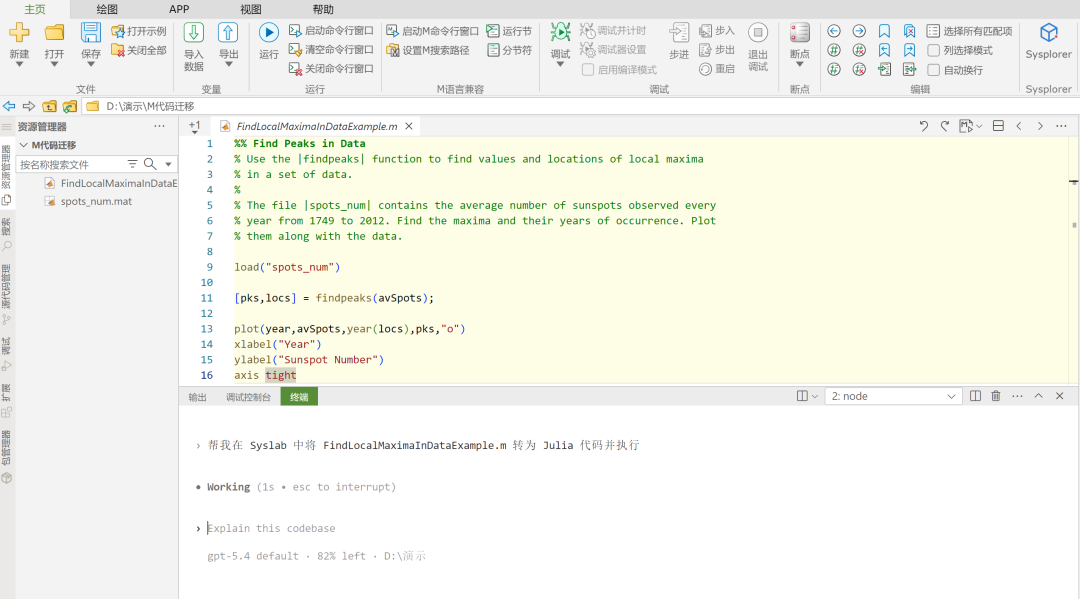
Task: Collapse the M代码迁移 folder tree
Action: point(24,145)
